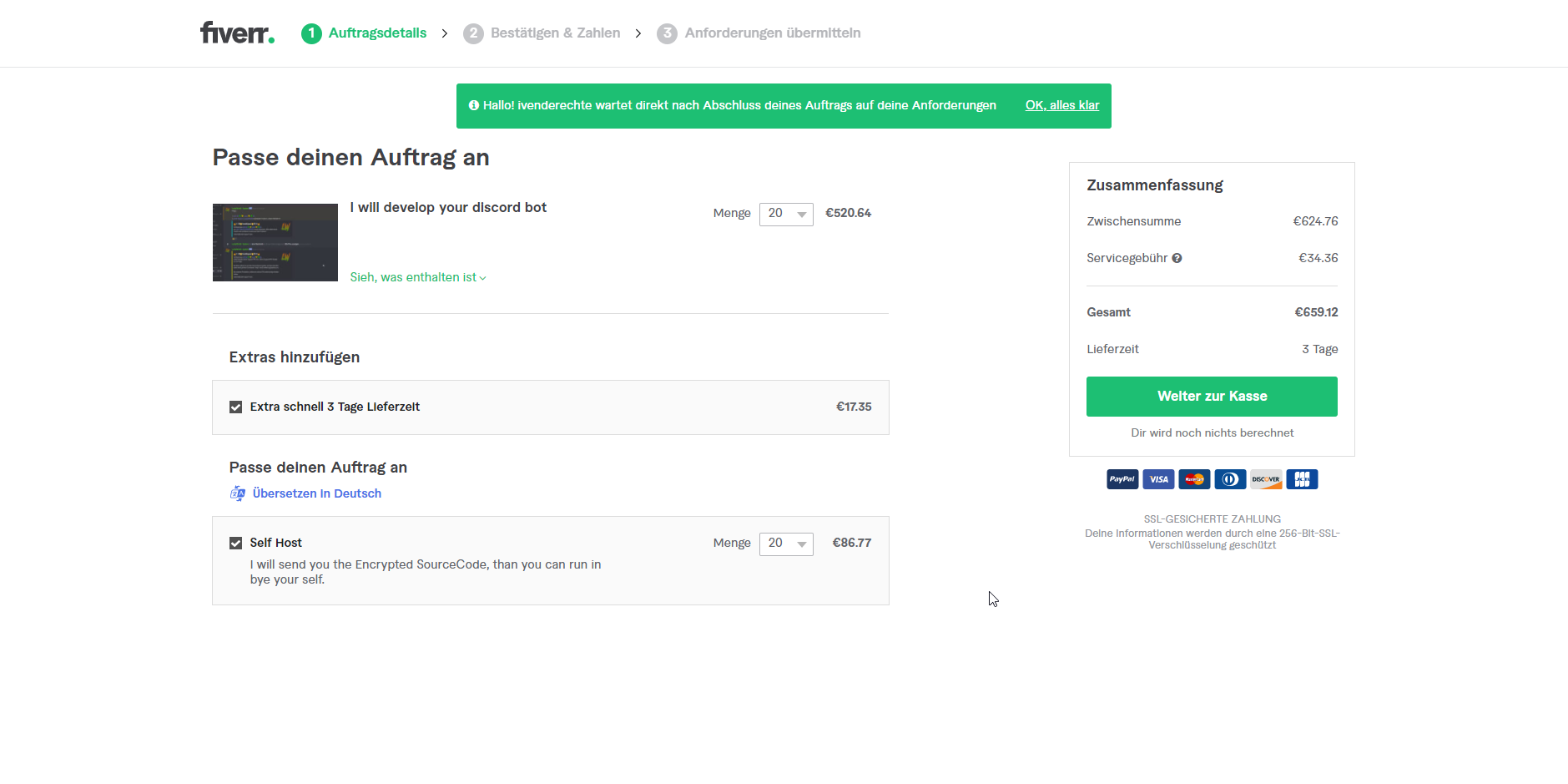Image resolution: width=1568 pixels, height=784 pixels.
Task: Click the Discover card icon
Action: 1266,479
